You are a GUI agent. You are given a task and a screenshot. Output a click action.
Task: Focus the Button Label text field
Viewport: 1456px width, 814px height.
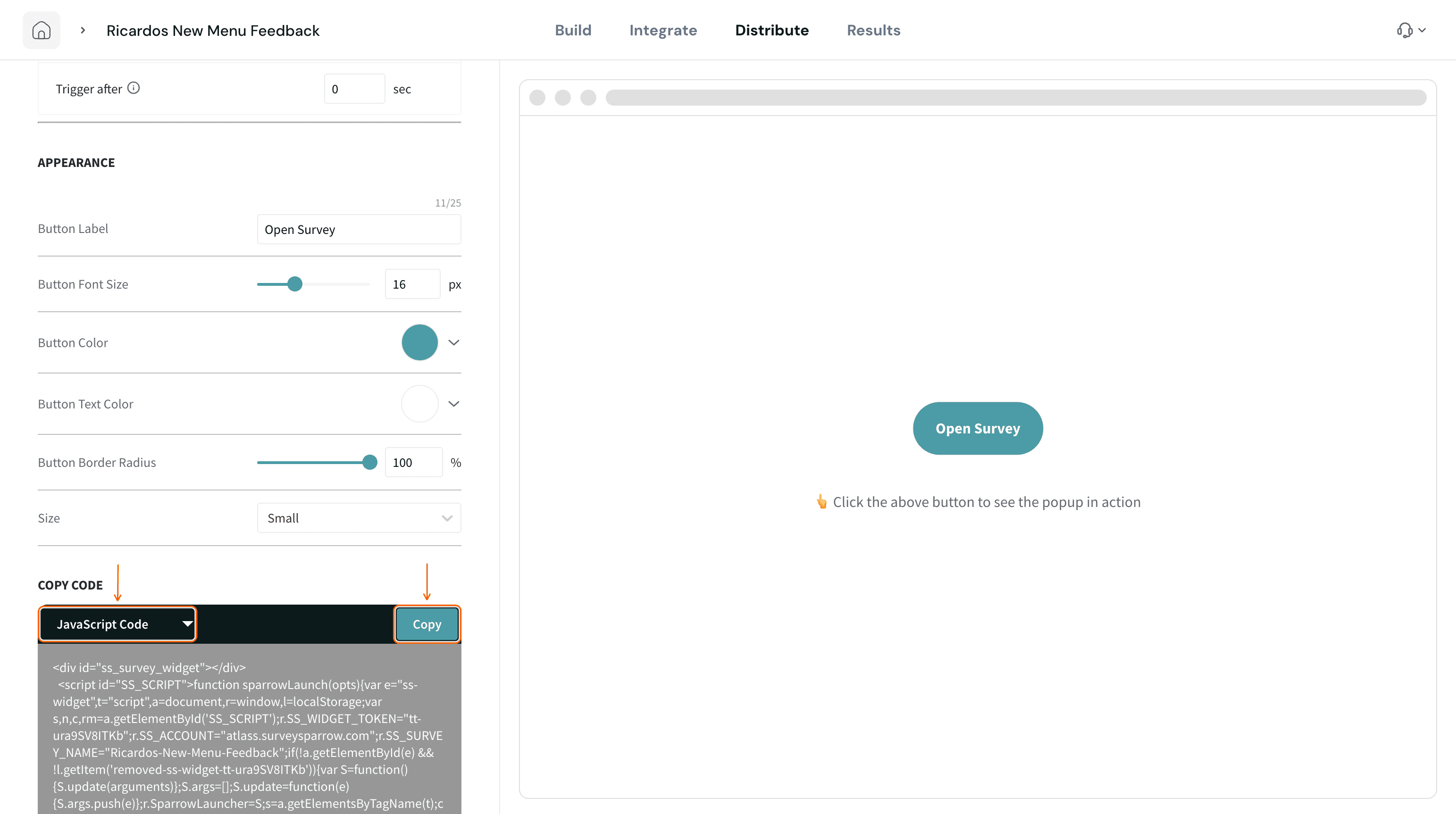(x=359, y=229)
